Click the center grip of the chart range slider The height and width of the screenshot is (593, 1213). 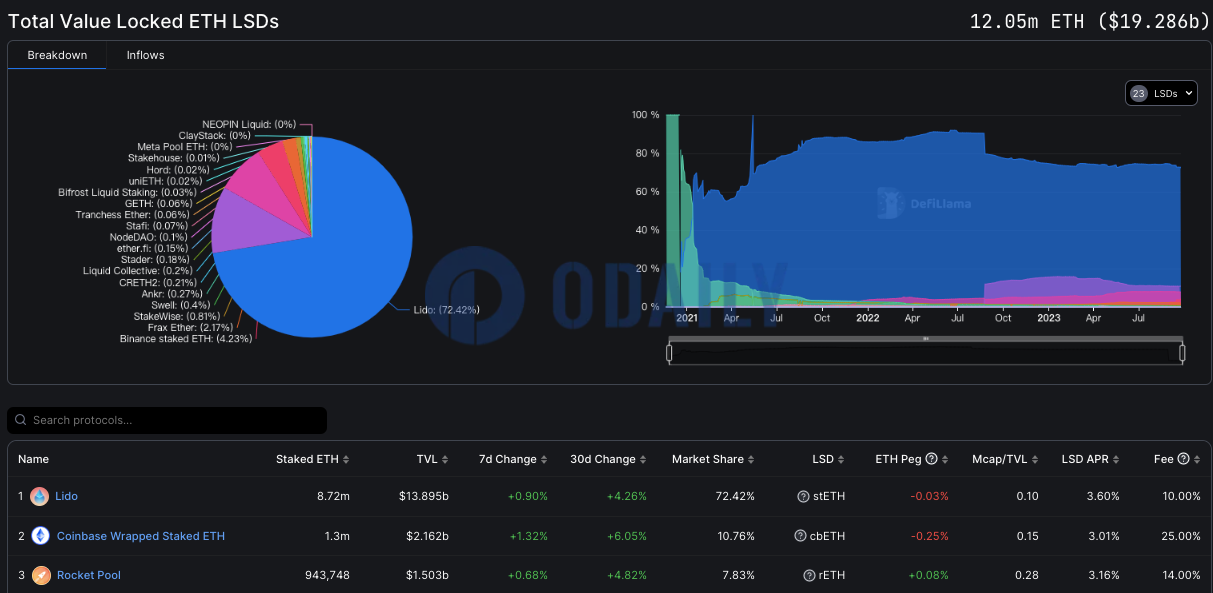(926, 339)
